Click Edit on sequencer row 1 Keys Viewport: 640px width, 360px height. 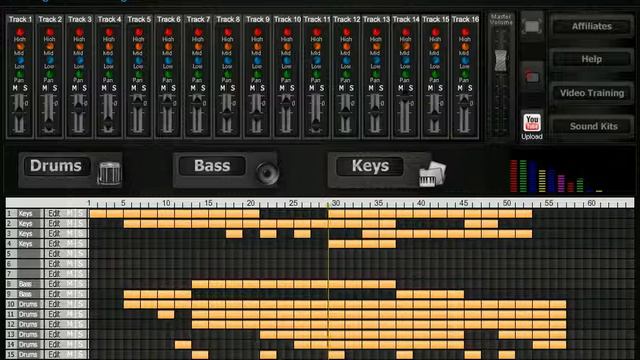pyautogui.click(x=54, y=213)
